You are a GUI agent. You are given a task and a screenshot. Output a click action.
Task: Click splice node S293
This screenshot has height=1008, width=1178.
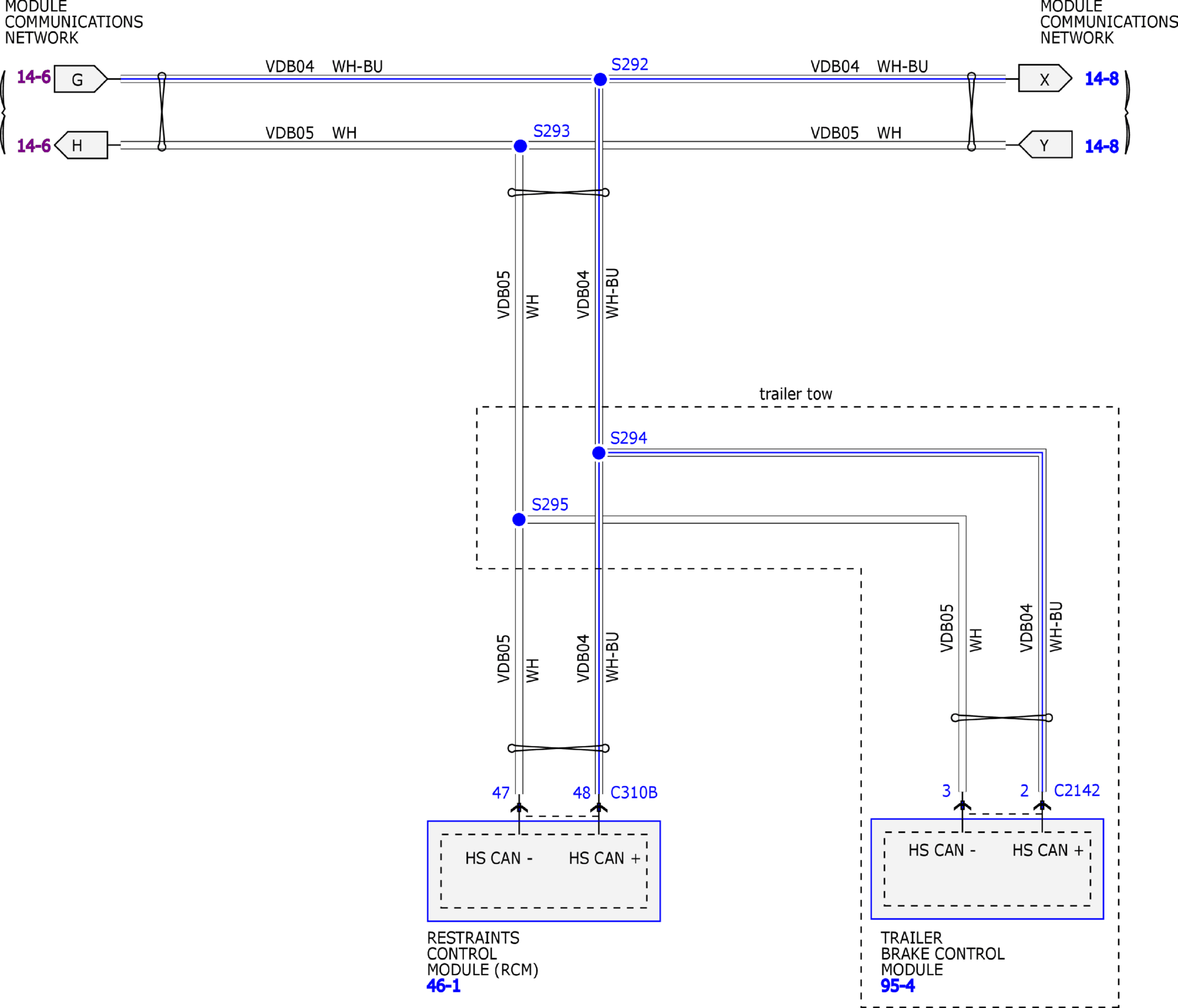coord(520,146)
